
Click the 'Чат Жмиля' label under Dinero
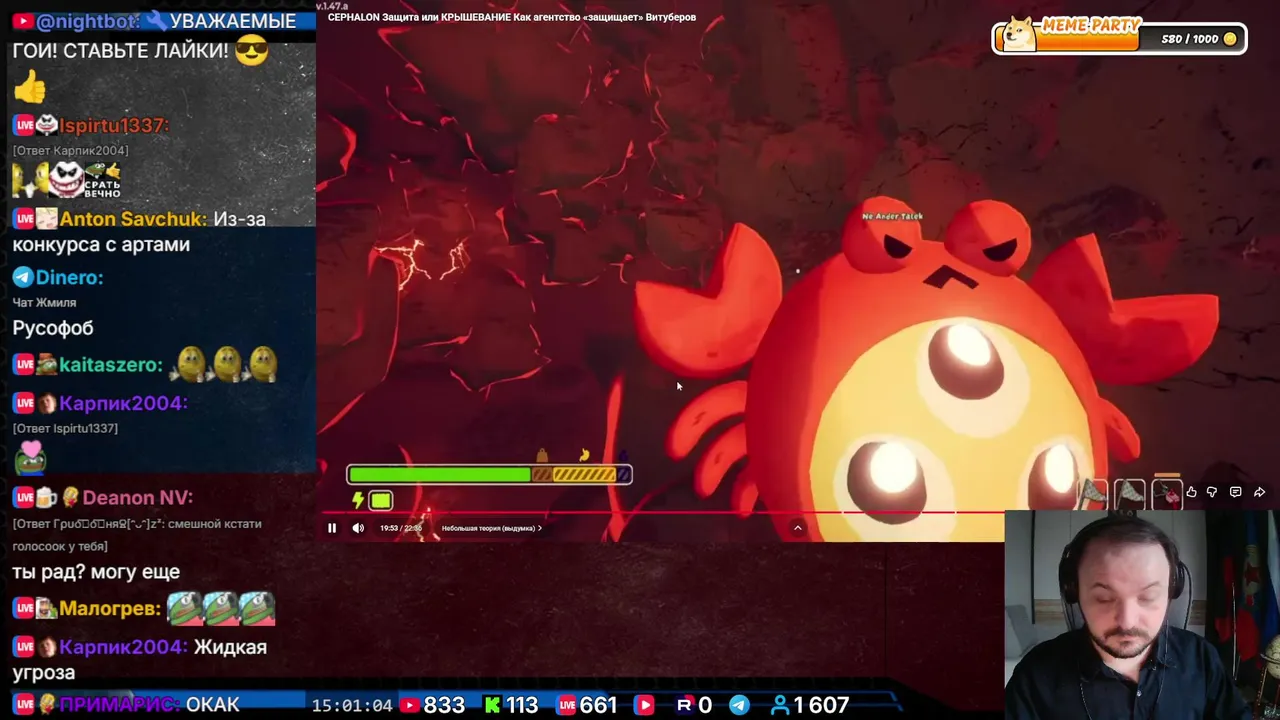[44, 302]
